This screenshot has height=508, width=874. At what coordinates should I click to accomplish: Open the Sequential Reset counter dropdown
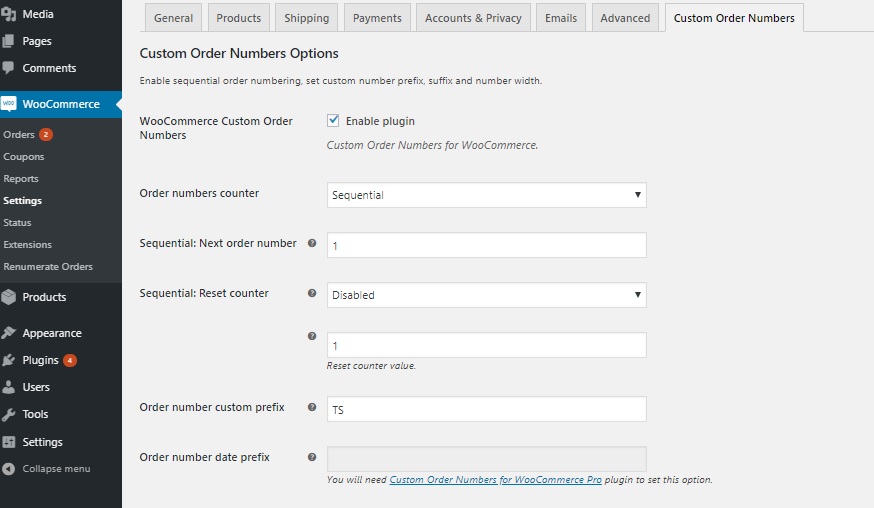pyautogui.click(x=486, y=295)
